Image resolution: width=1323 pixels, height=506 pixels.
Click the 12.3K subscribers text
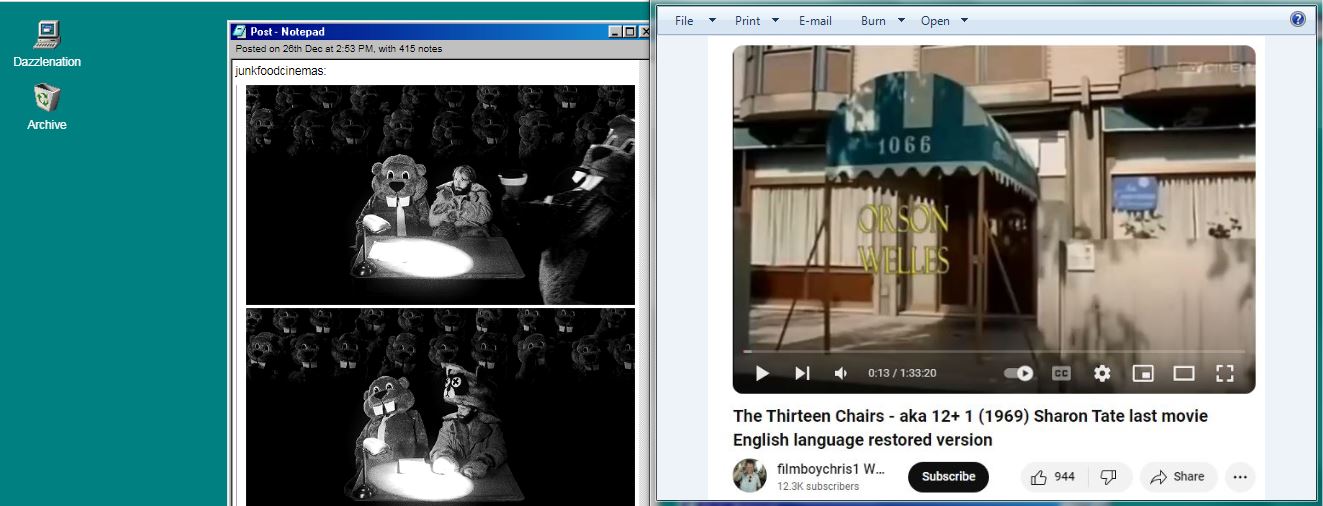tap(818, 487)
